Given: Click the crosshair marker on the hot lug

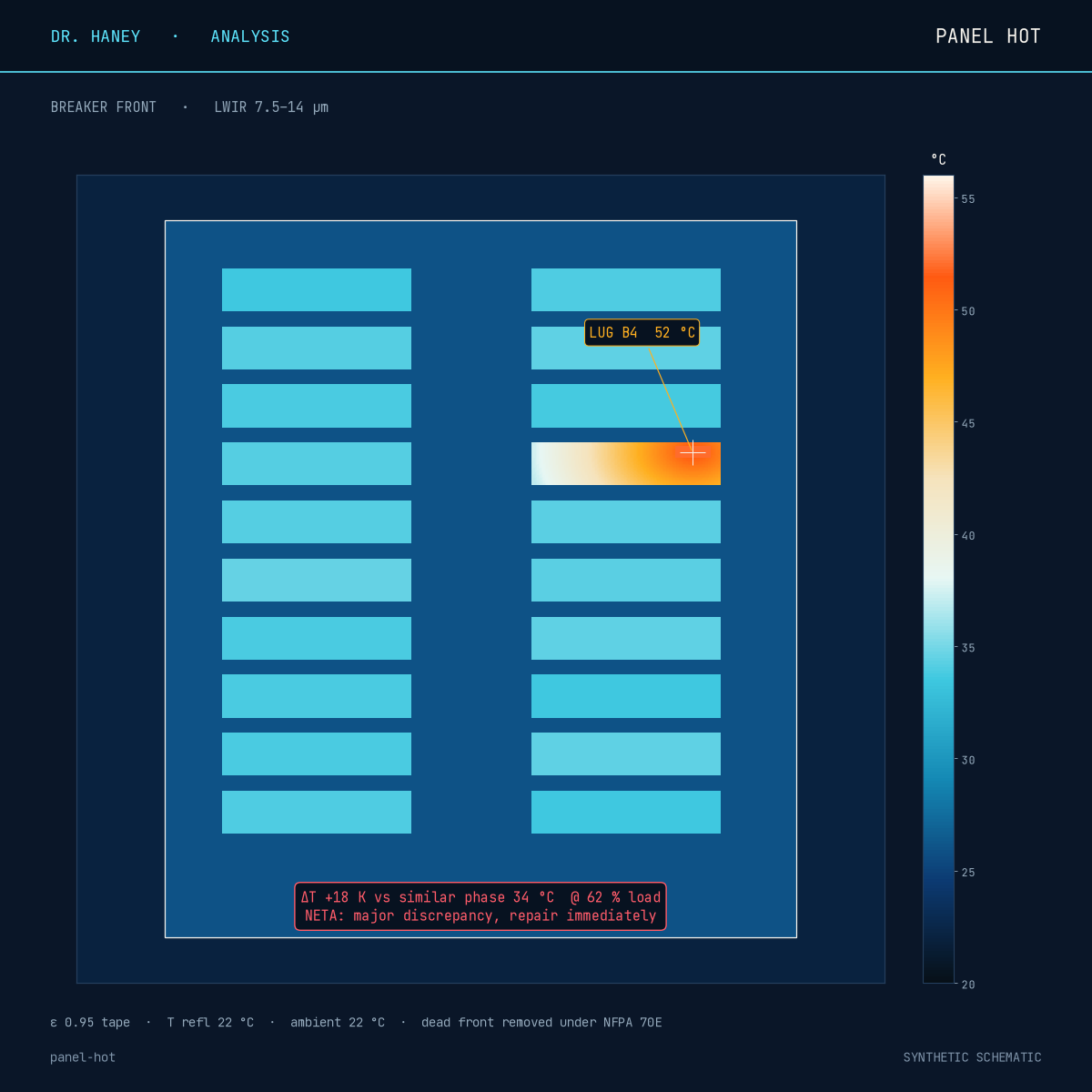Looking at the screenshot, I should pyautogui.click(x=693, y=452).
